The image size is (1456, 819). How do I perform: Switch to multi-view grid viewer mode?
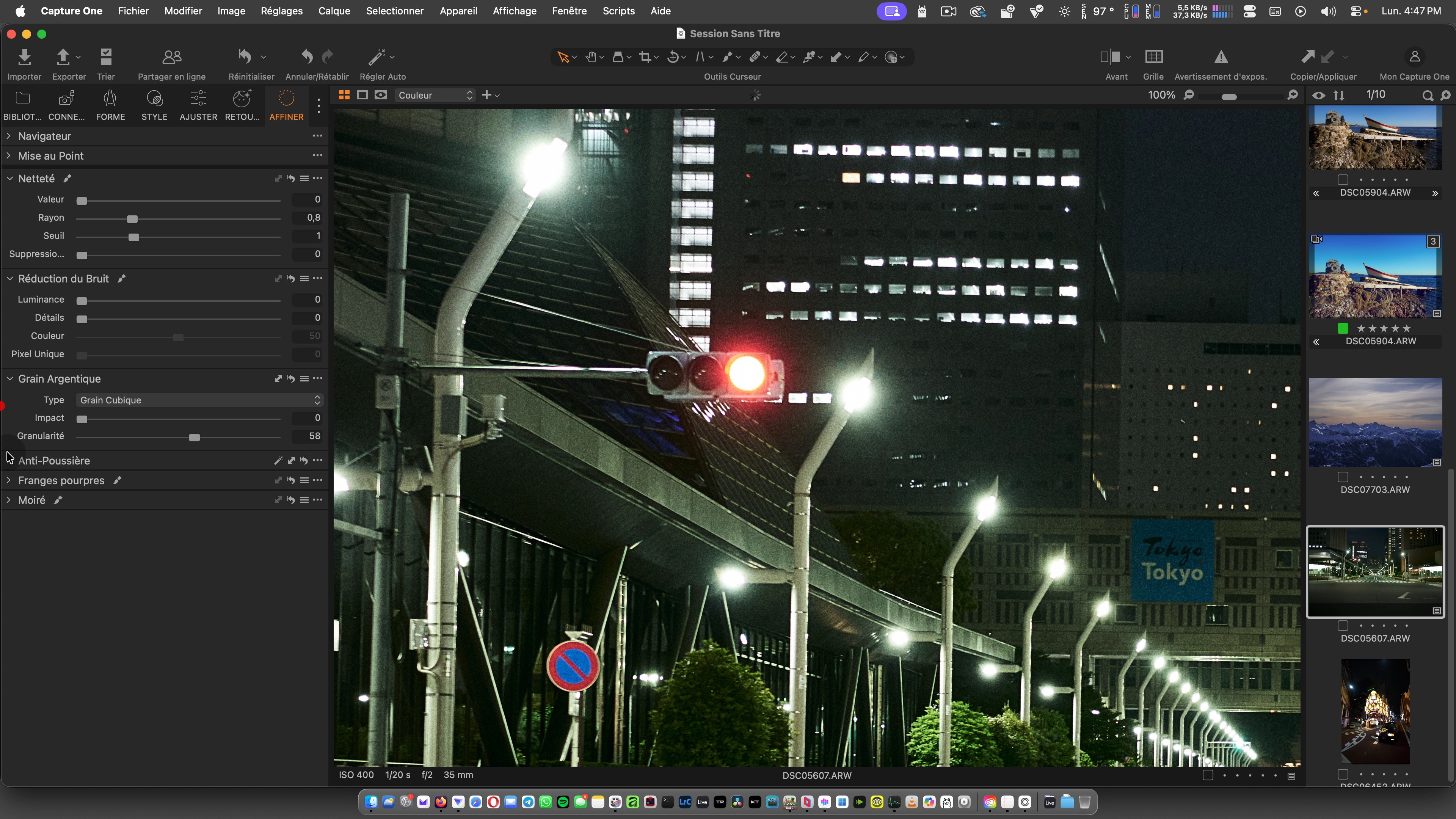[x=344, y=95]
